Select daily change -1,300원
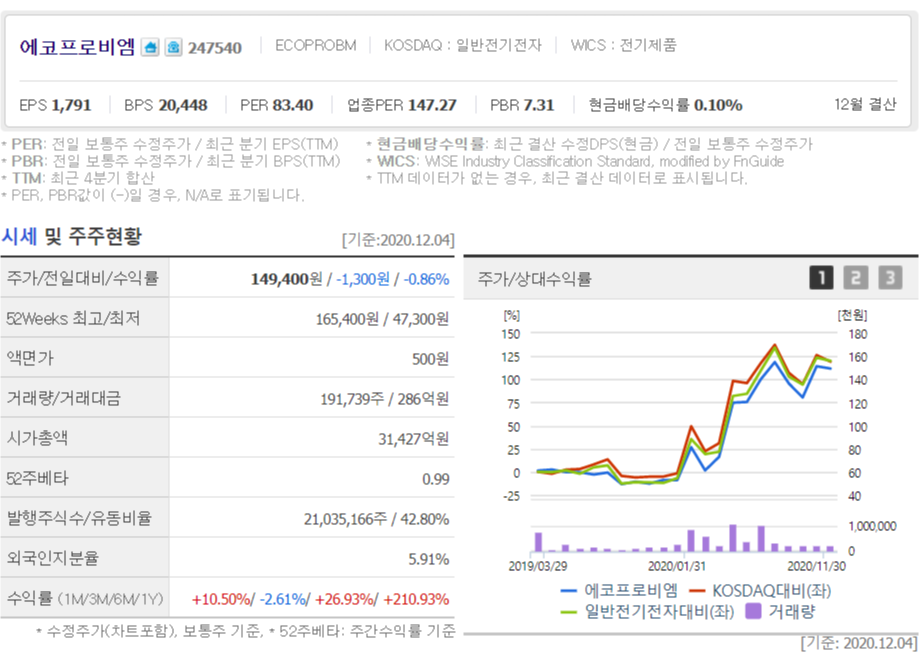This screenshot has height=653, width=920. [363, 279]
